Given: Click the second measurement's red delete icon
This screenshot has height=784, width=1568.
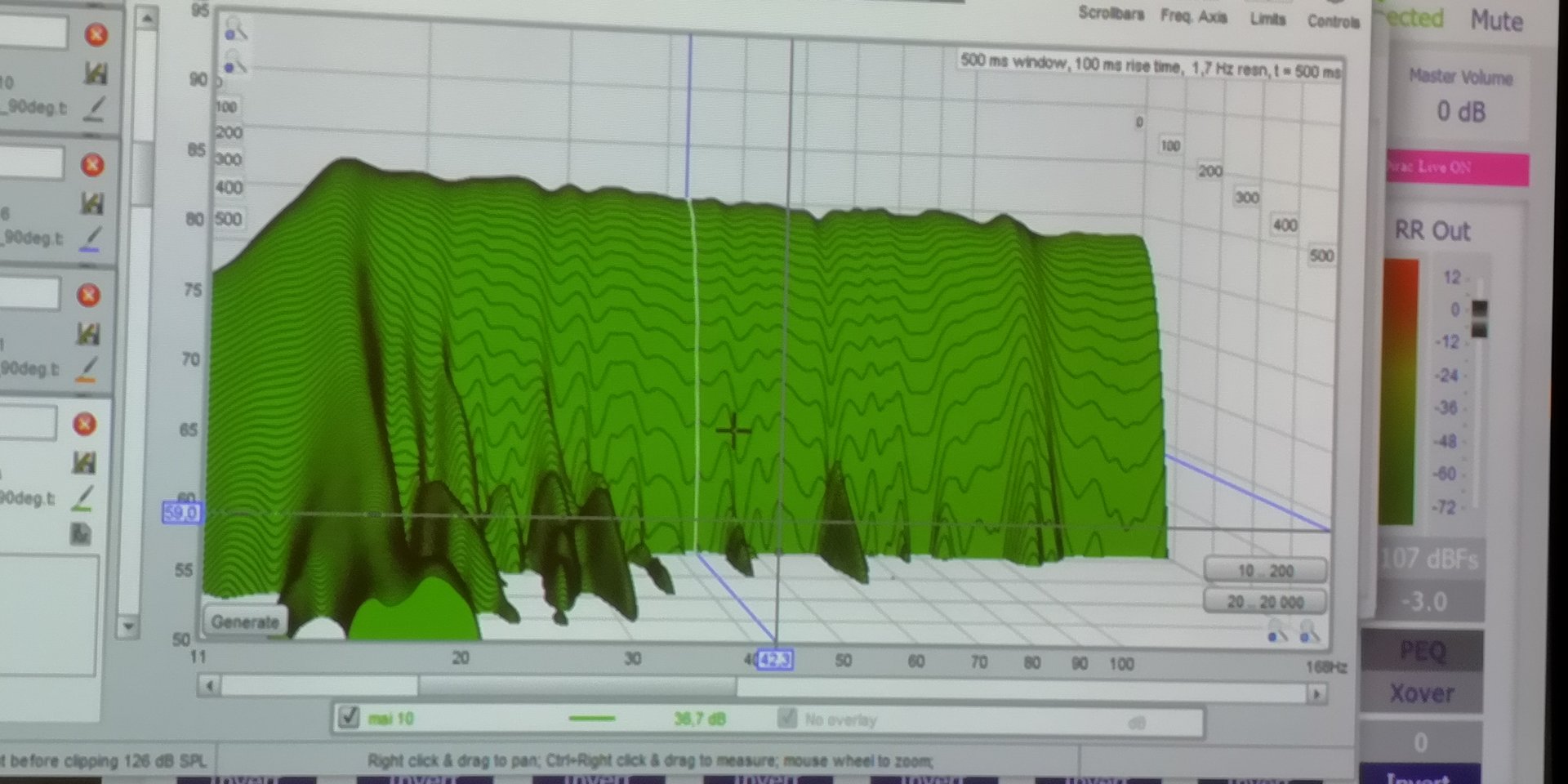Looking at the screenshot, I should pos(92,165).
